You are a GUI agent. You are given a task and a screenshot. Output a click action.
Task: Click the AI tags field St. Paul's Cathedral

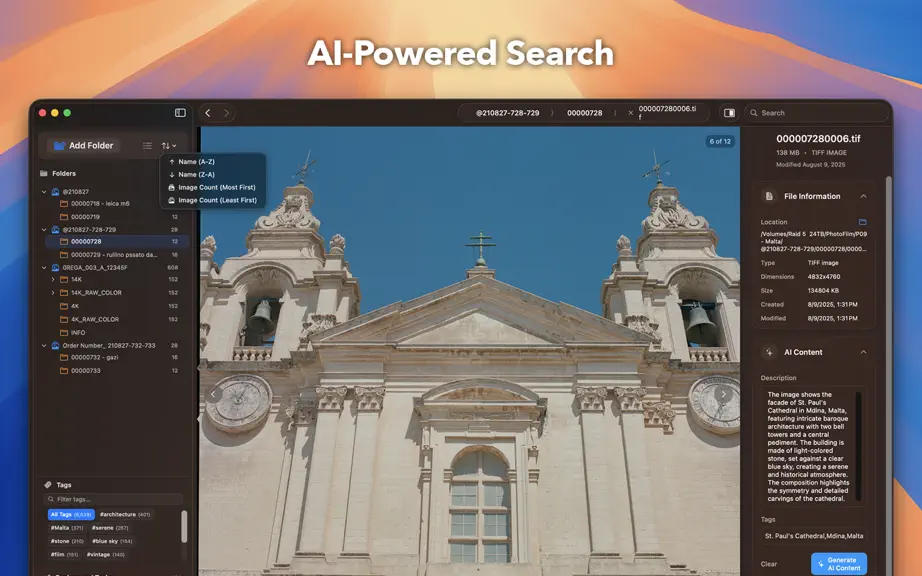[x=814, y=536]
